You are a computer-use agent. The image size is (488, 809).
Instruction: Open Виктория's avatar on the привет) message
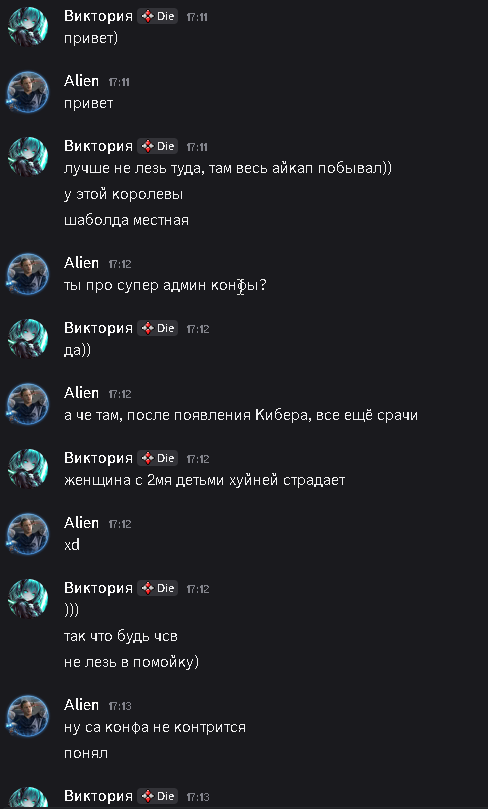tap(28, 27)
